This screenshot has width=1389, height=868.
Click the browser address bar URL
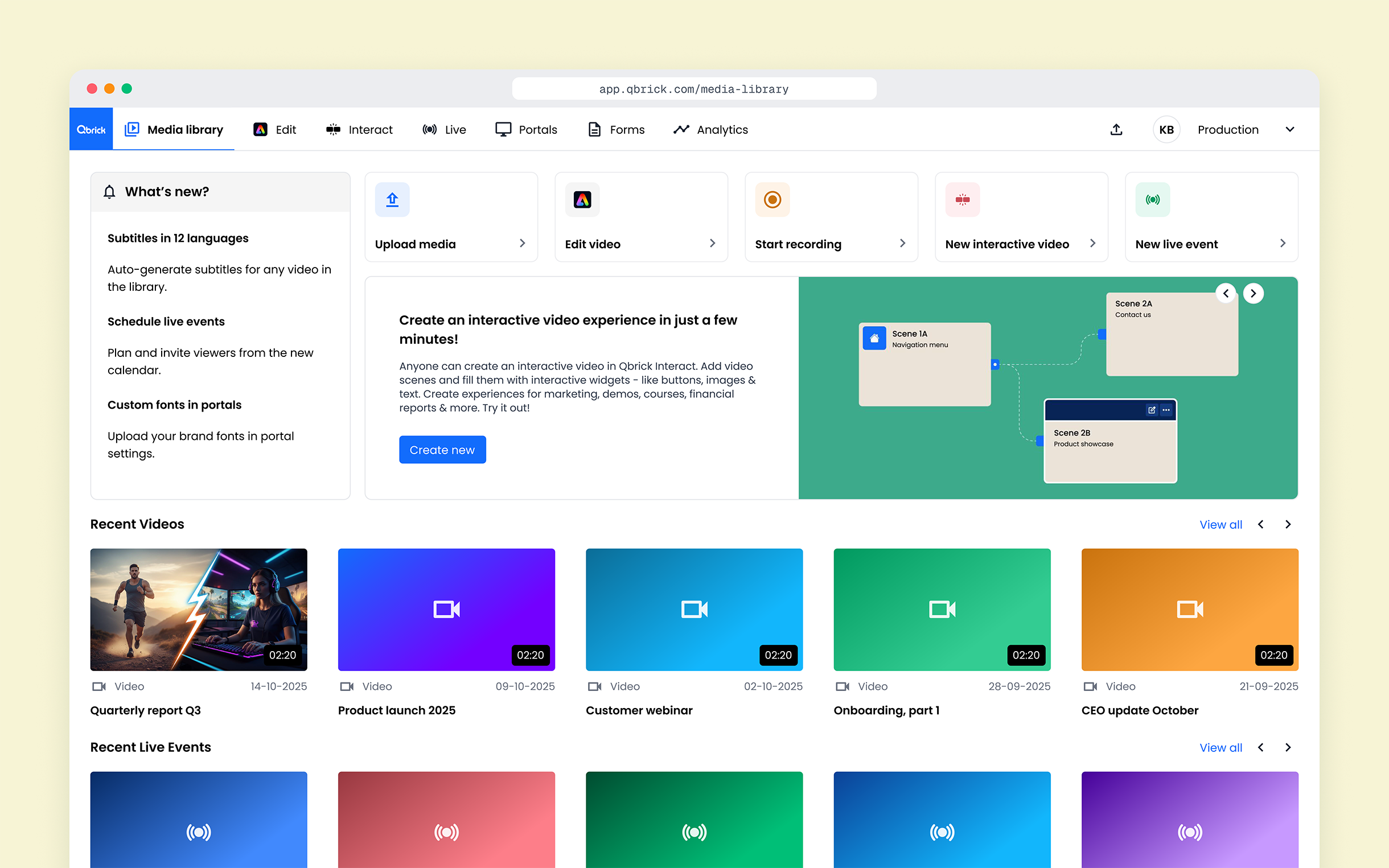(x=694, y=89)
